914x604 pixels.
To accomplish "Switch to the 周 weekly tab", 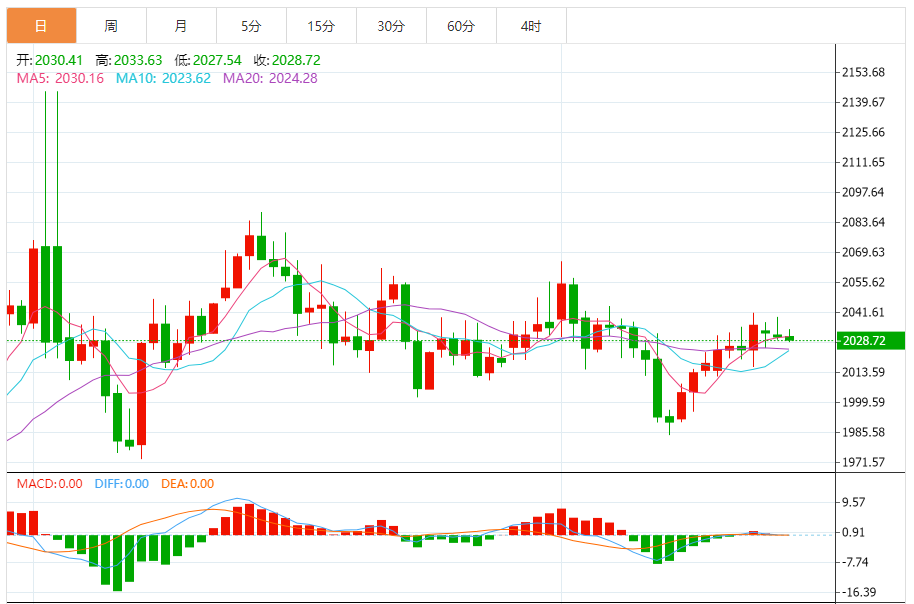I will point(111,26).
